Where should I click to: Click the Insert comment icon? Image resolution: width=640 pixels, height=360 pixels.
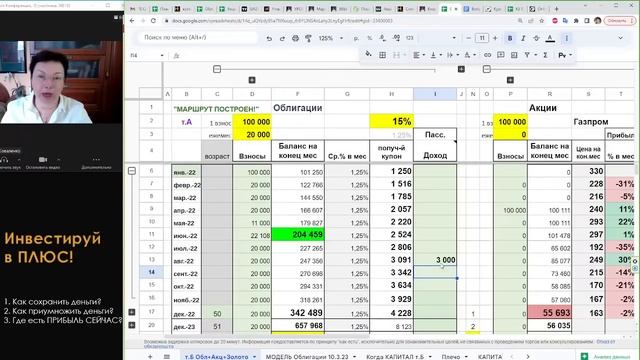pos(500,55)
